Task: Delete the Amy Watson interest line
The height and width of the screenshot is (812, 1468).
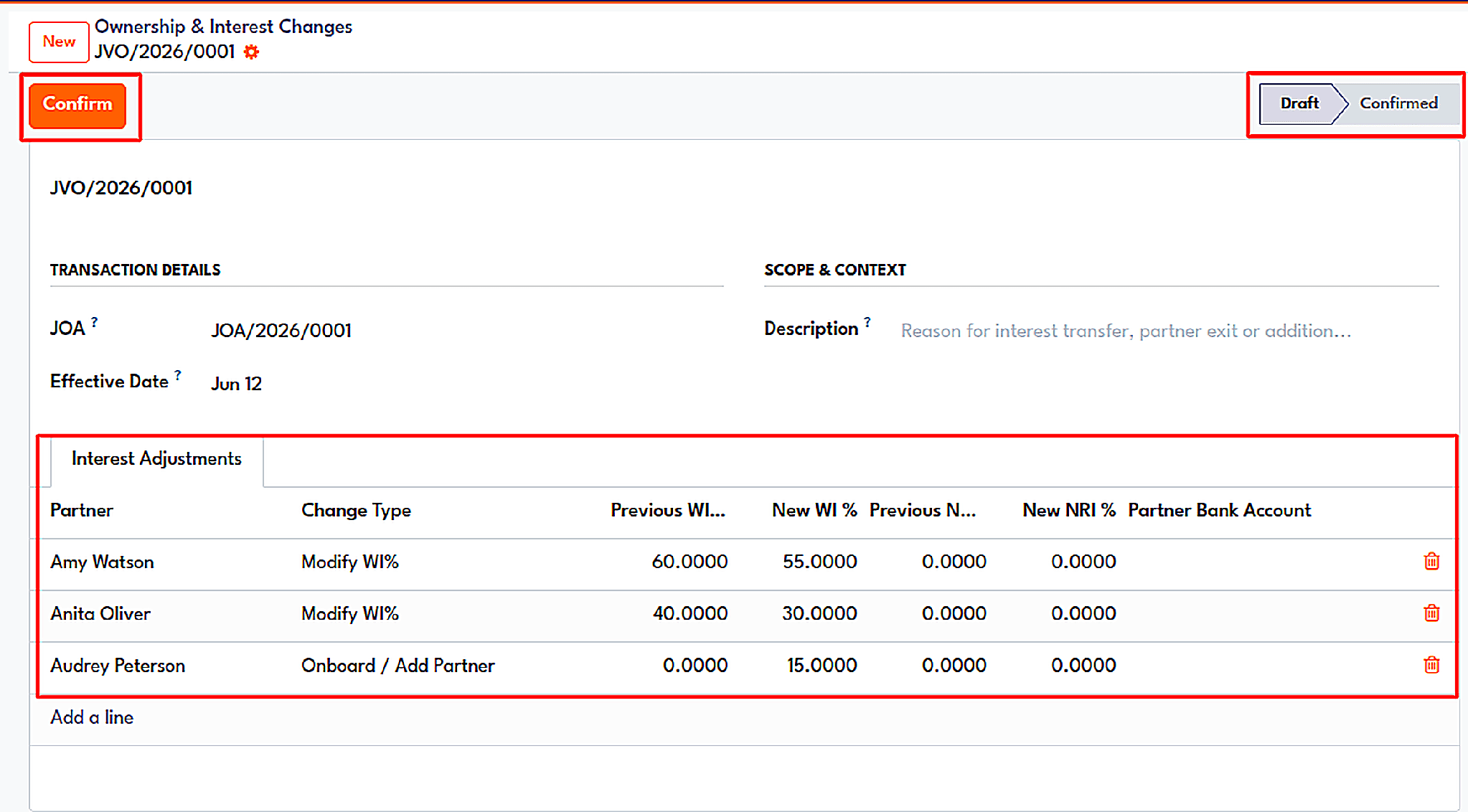Action: click(x=1431, y=561)
